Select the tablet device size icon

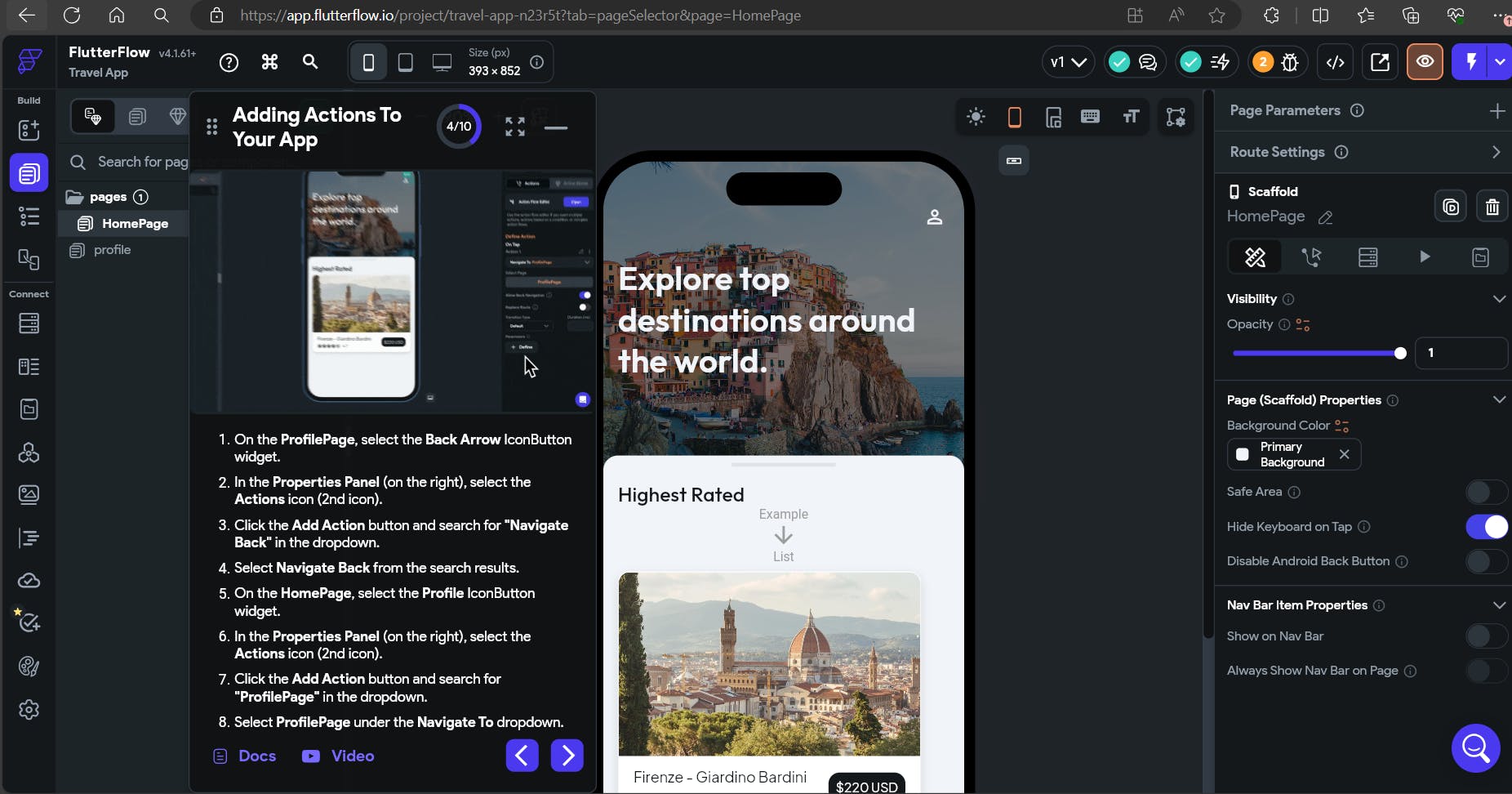405,62
